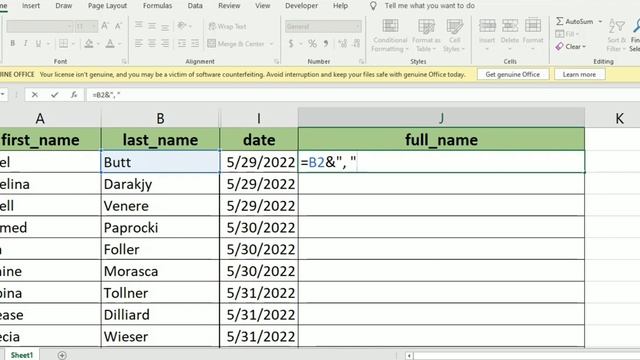The height and width of the screenshot is (360, 640).
Task: Click Delete cells button
Action: [510, 35]
